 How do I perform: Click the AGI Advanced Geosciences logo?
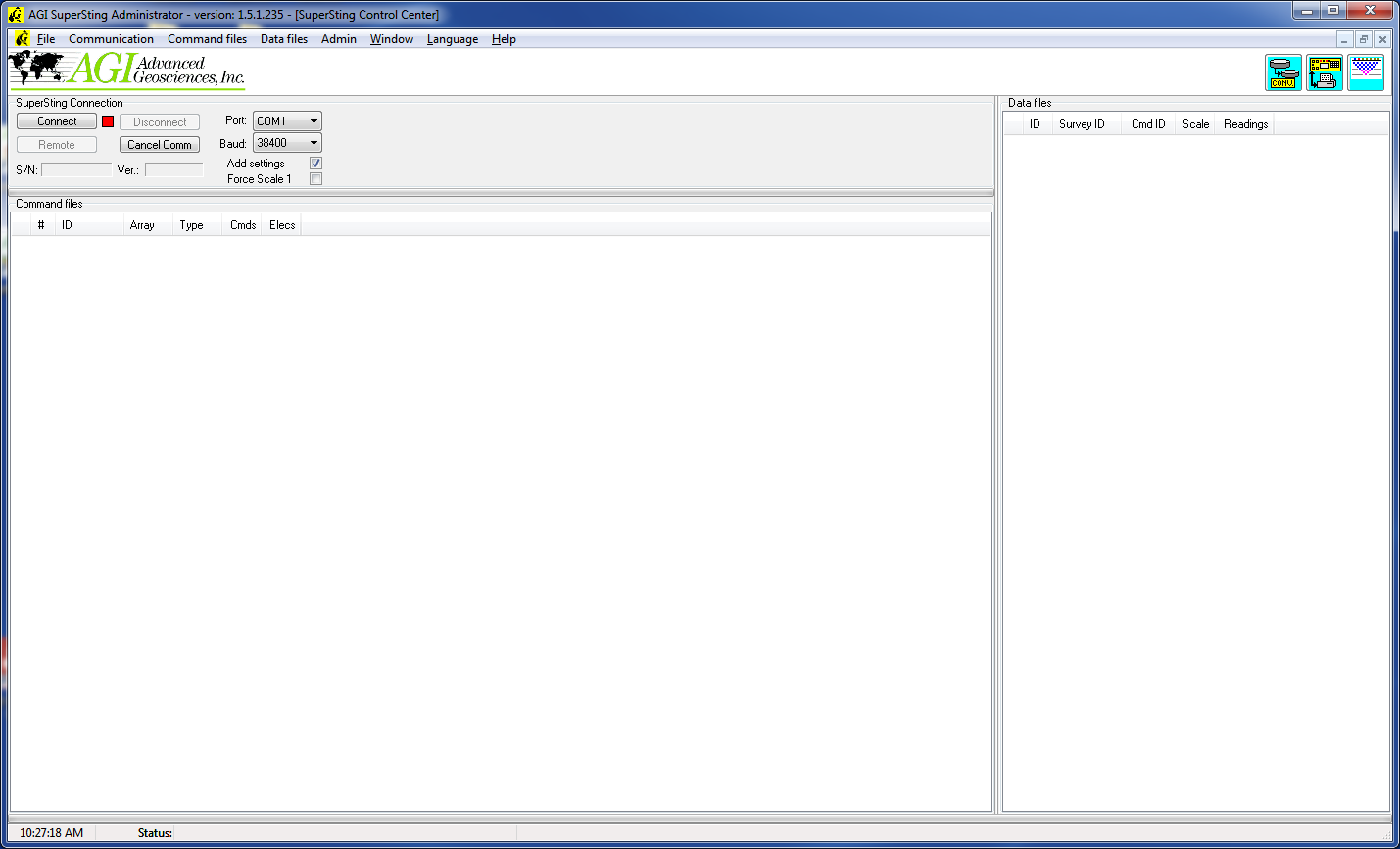(x=127, y=70)
